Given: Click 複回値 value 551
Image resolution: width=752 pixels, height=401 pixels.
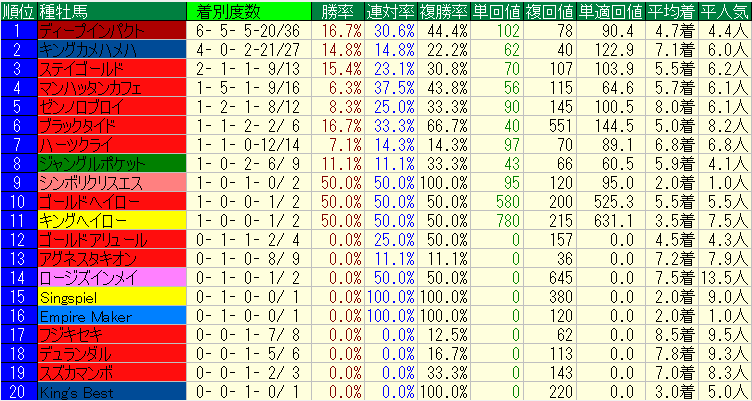Looking at the screenshot, I should tap(561, 126).
